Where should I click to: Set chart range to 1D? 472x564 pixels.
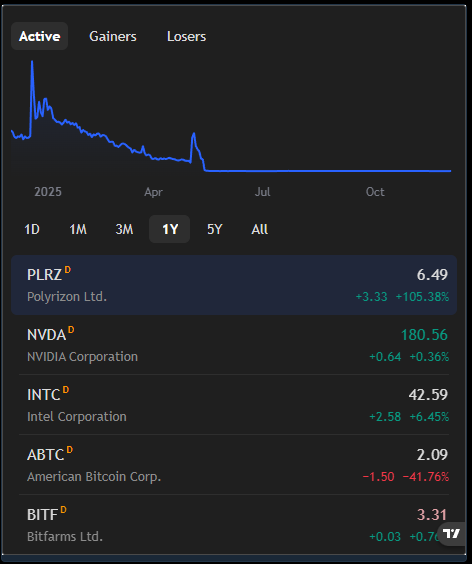[x=32, y=229]
